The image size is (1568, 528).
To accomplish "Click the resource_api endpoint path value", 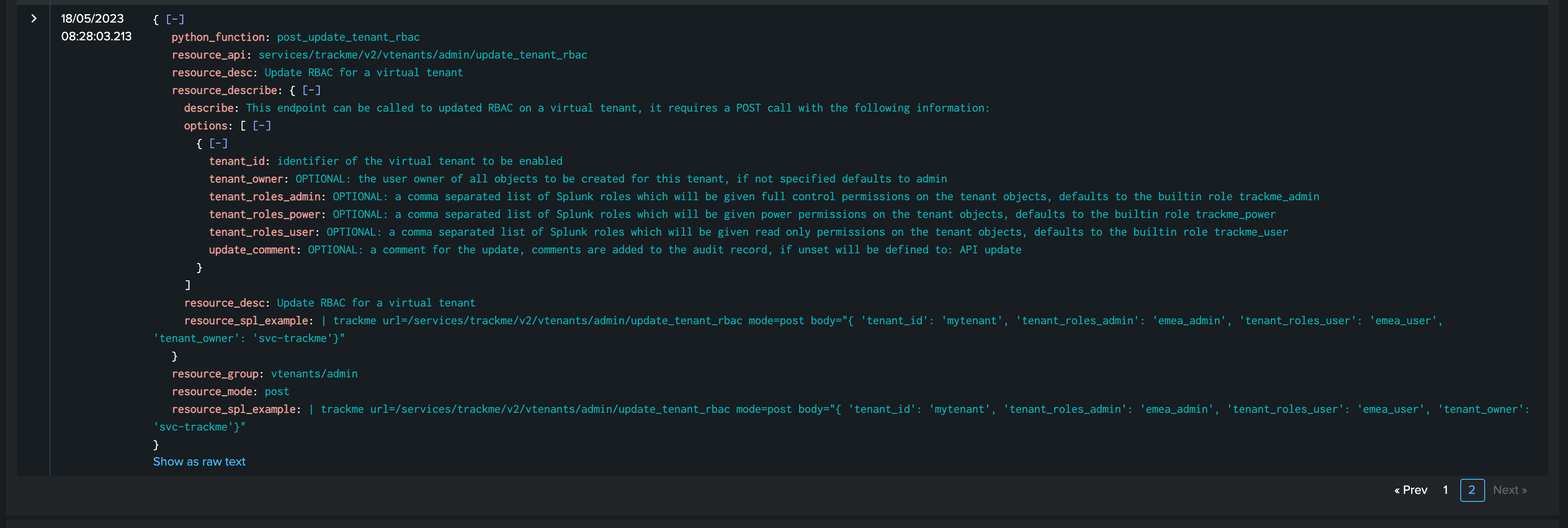I will 422,55.
